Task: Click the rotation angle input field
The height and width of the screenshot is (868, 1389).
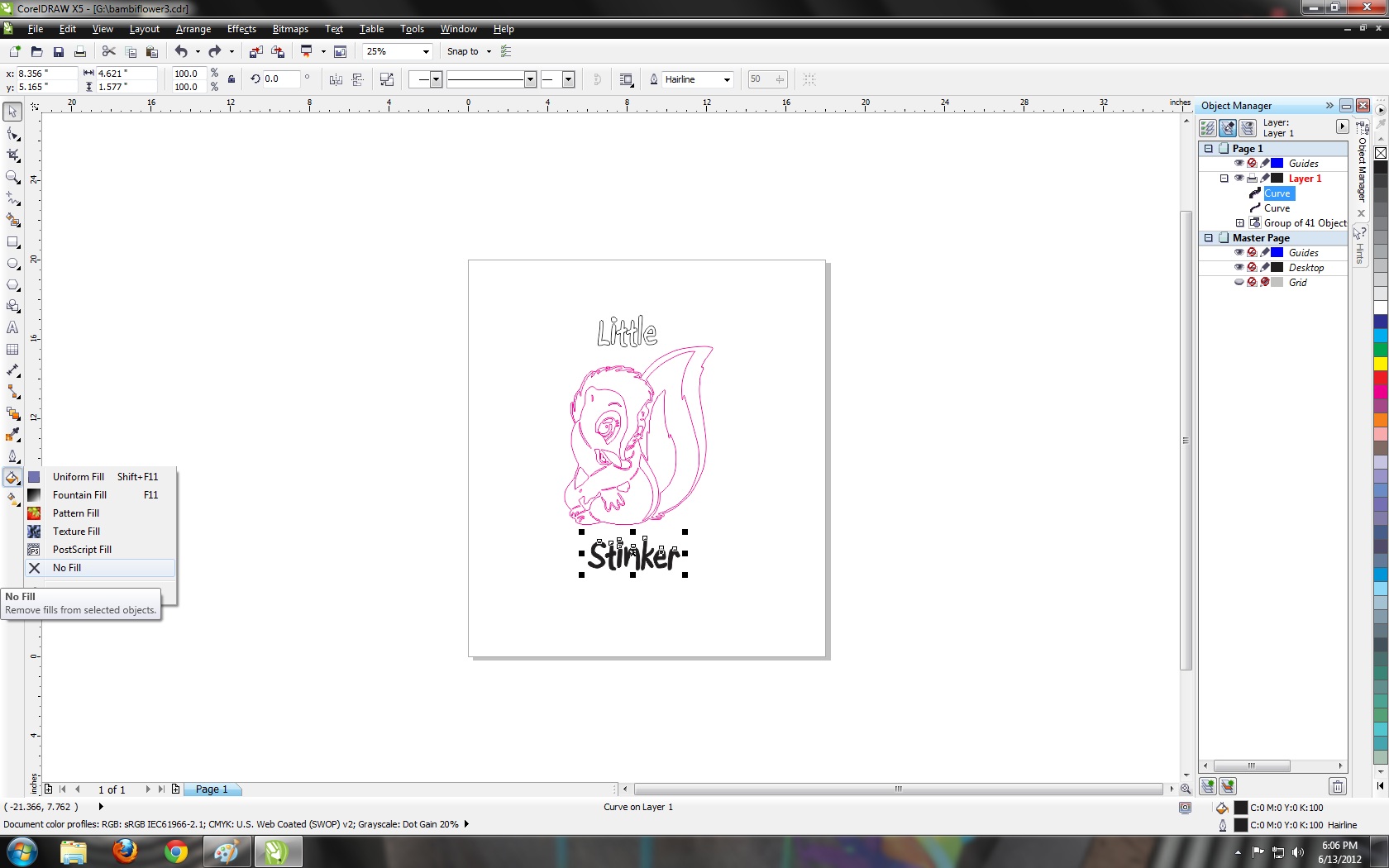Action: pos(280,79)
